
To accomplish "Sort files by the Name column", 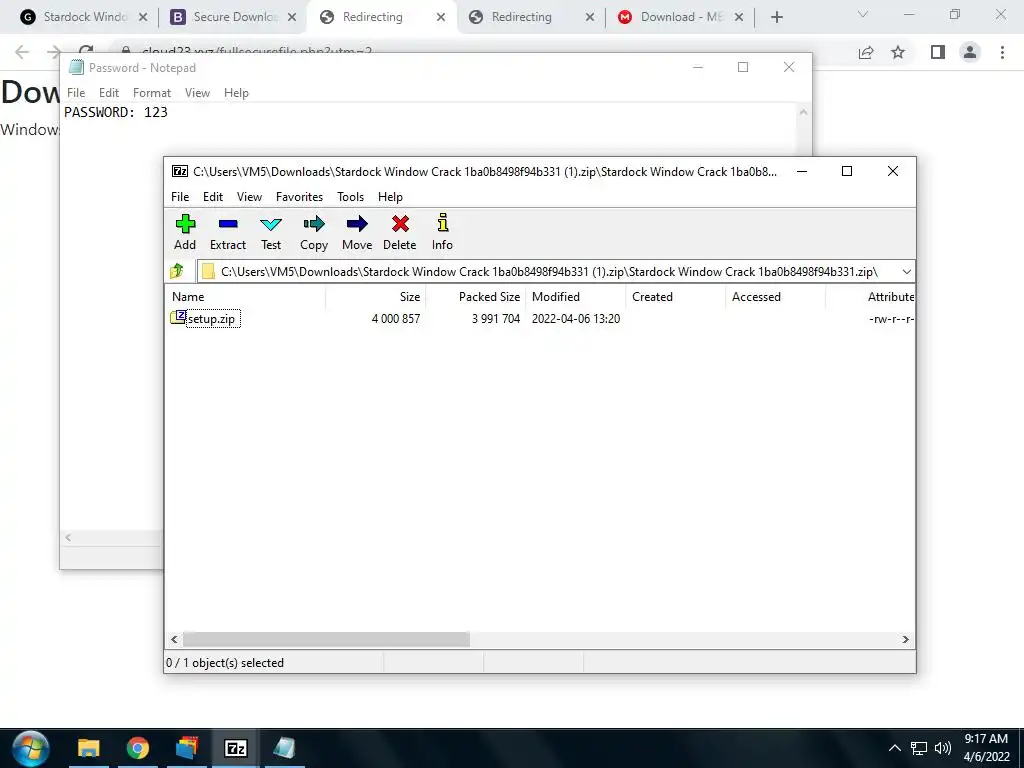I will 246,296.
